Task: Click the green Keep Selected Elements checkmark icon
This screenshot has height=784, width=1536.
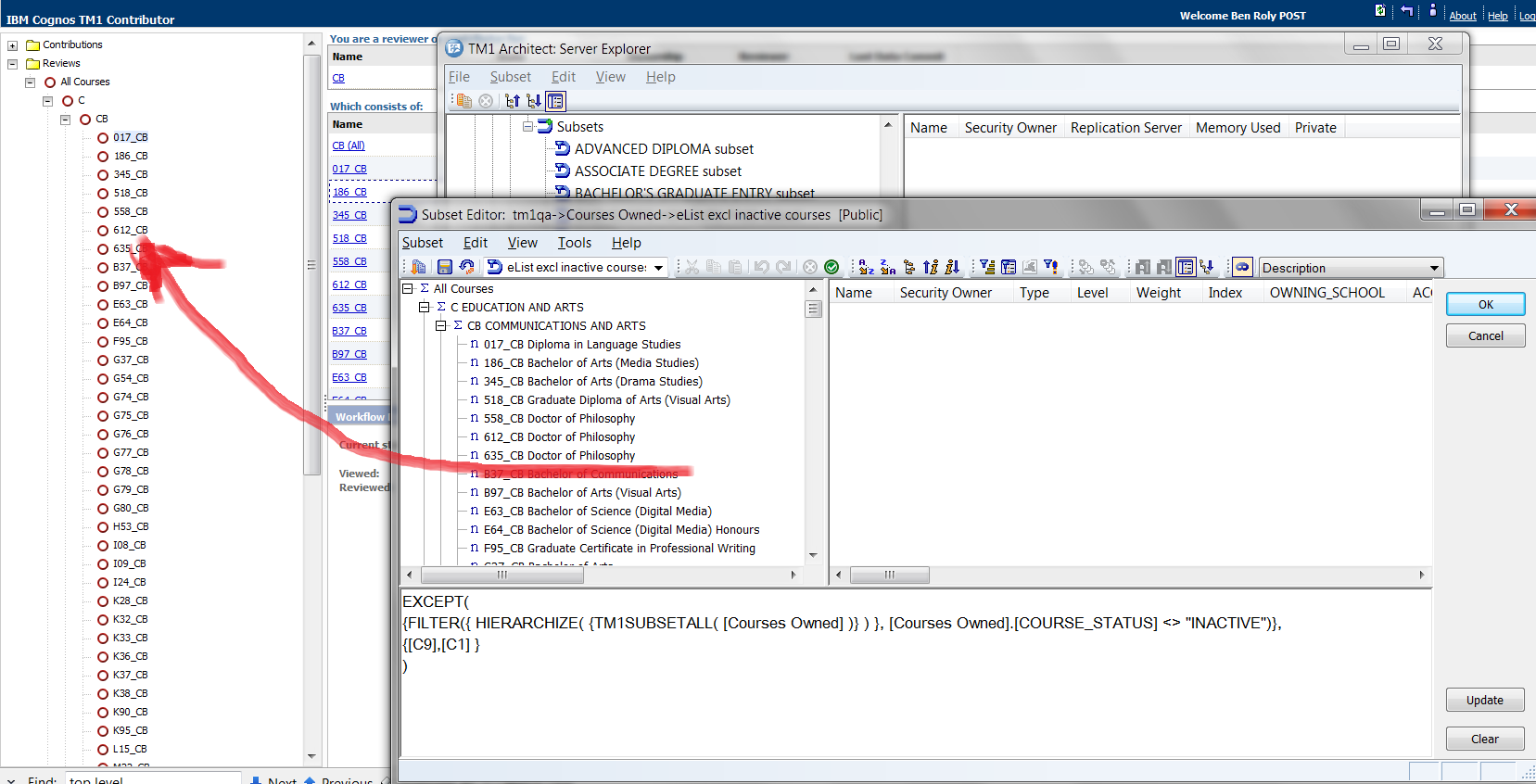Action: pos(831,267)
